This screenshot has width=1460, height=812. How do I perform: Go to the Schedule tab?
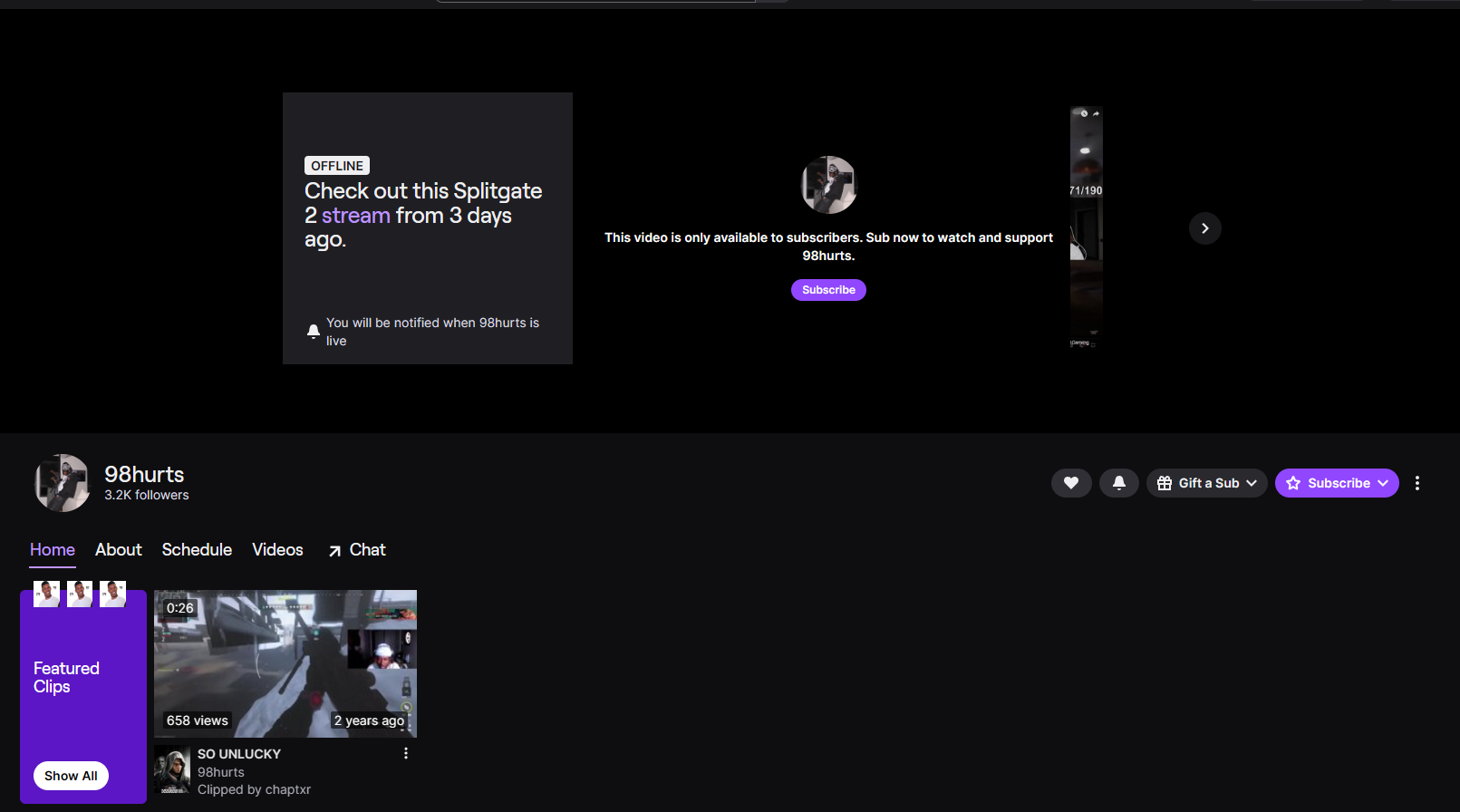pyautogui.click(x=197, y=550)
